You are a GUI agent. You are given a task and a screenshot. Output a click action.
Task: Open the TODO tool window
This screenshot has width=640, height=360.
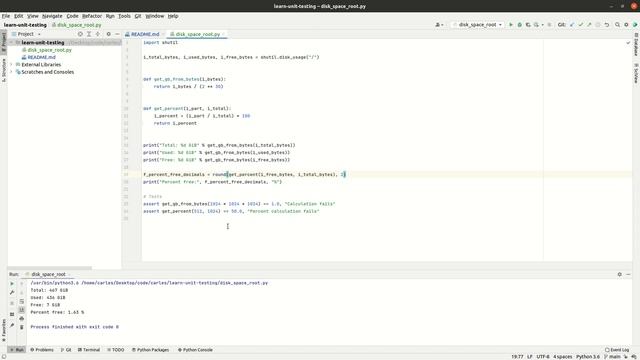(x=116, y=350)
